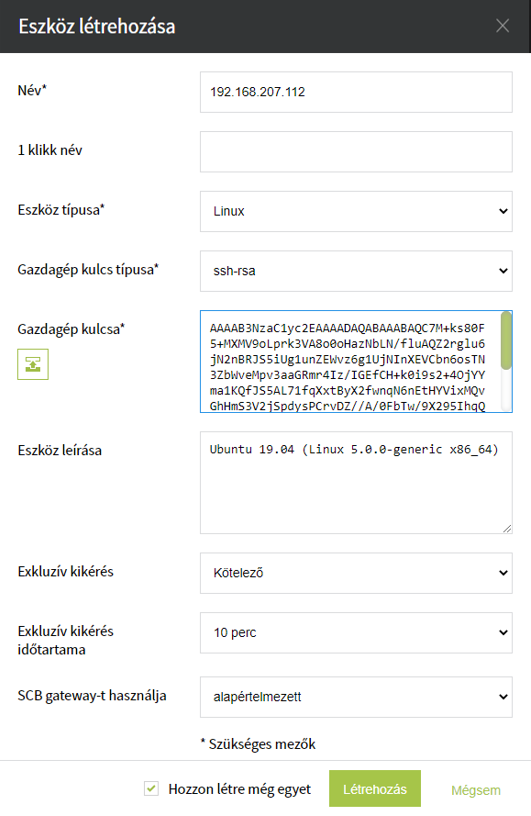The height and width of the screenshot is (816, 531).
Task: Click the Eszköz leírása description textarea
Action: click(356, 482)
